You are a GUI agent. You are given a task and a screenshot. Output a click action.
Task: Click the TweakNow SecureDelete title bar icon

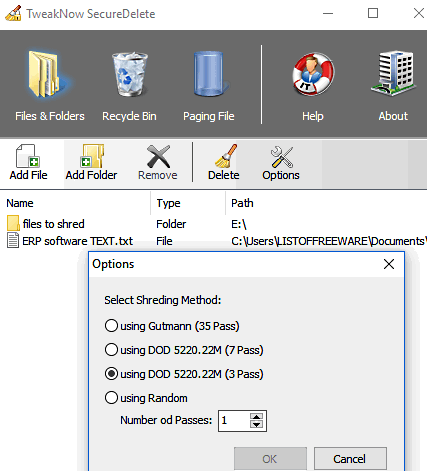[x=13, y=13]
